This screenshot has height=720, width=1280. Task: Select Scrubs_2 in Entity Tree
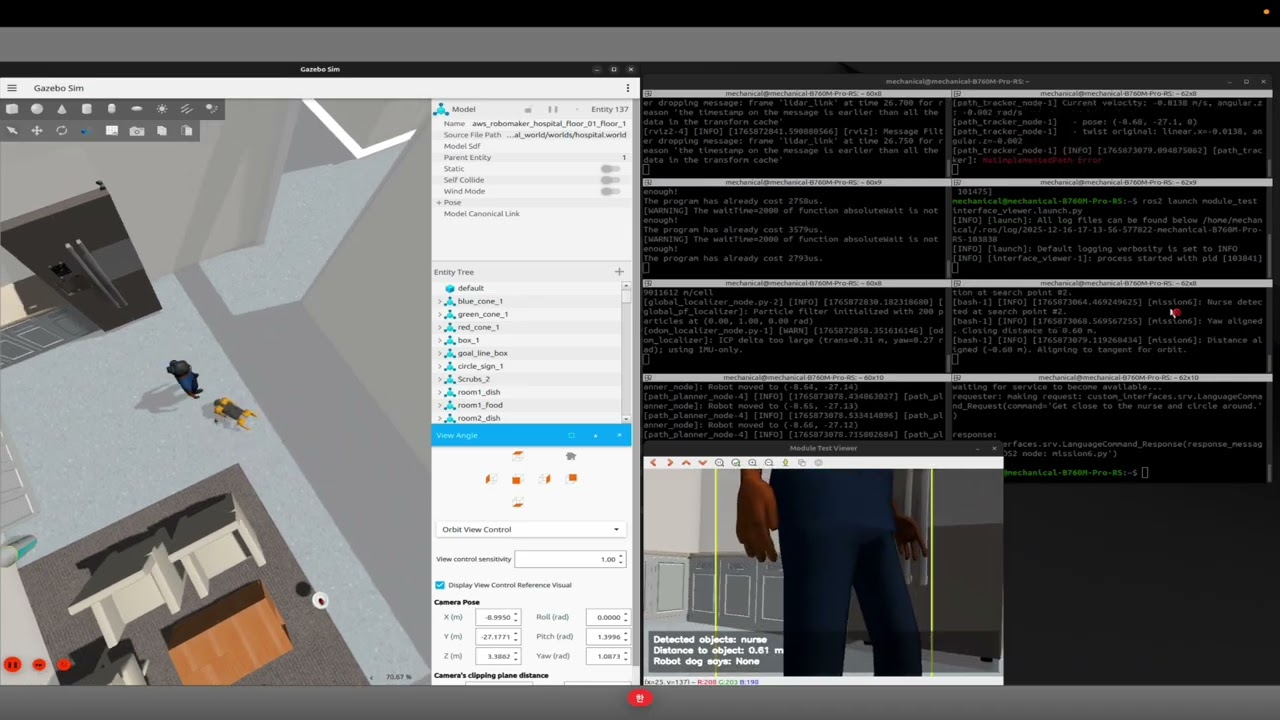pos(474,379)
